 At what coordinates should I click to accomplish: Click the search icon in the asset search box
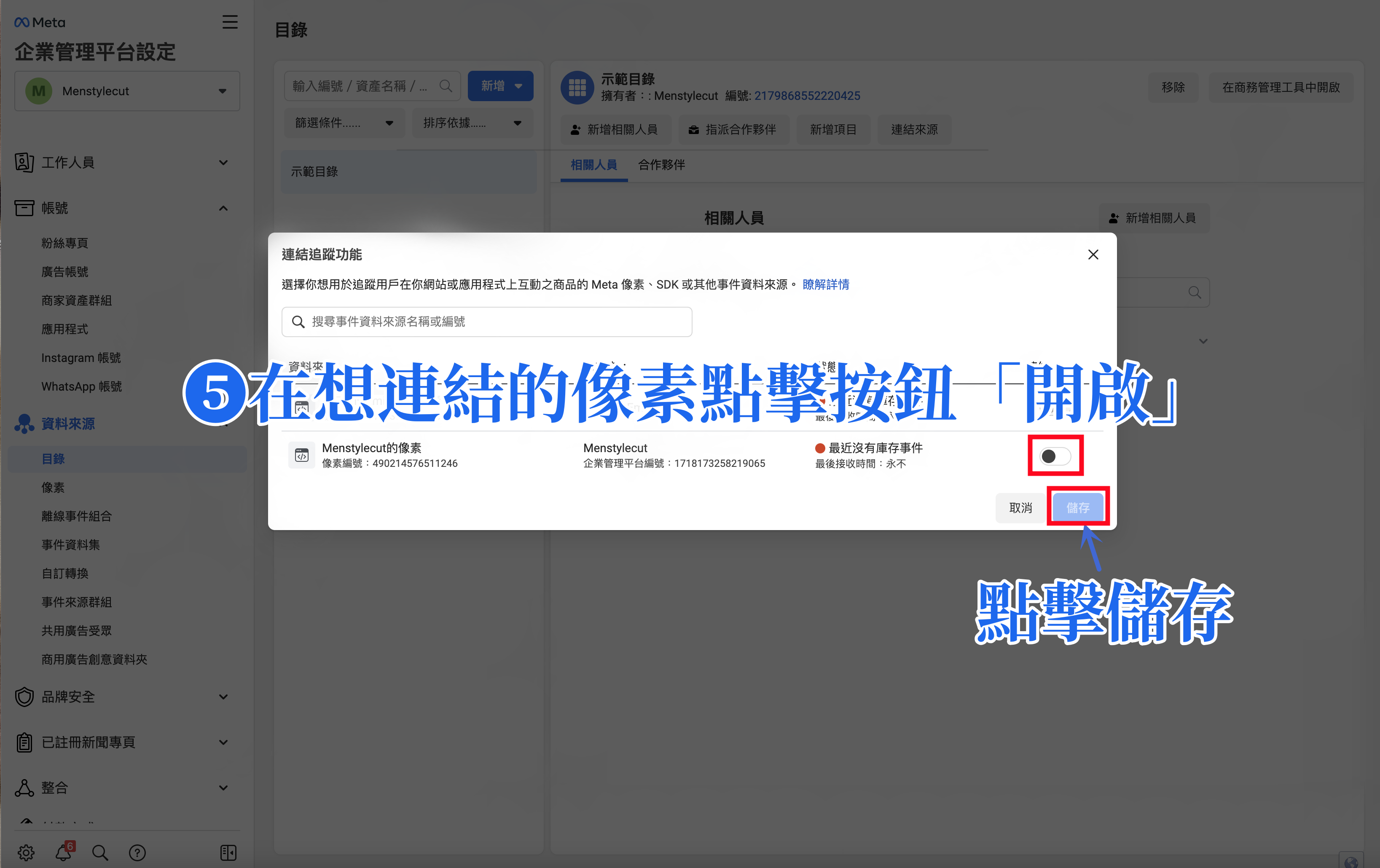445,86
